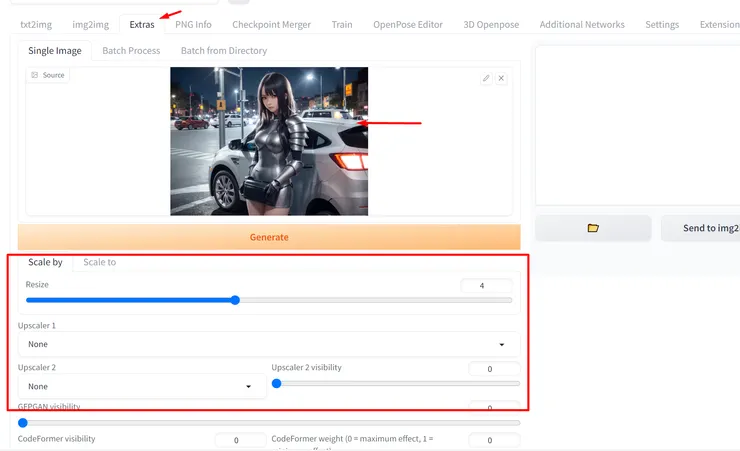Select the Batch from Directory sub-tab
Viewport: 740px width, 451px height.
[224, 50]
